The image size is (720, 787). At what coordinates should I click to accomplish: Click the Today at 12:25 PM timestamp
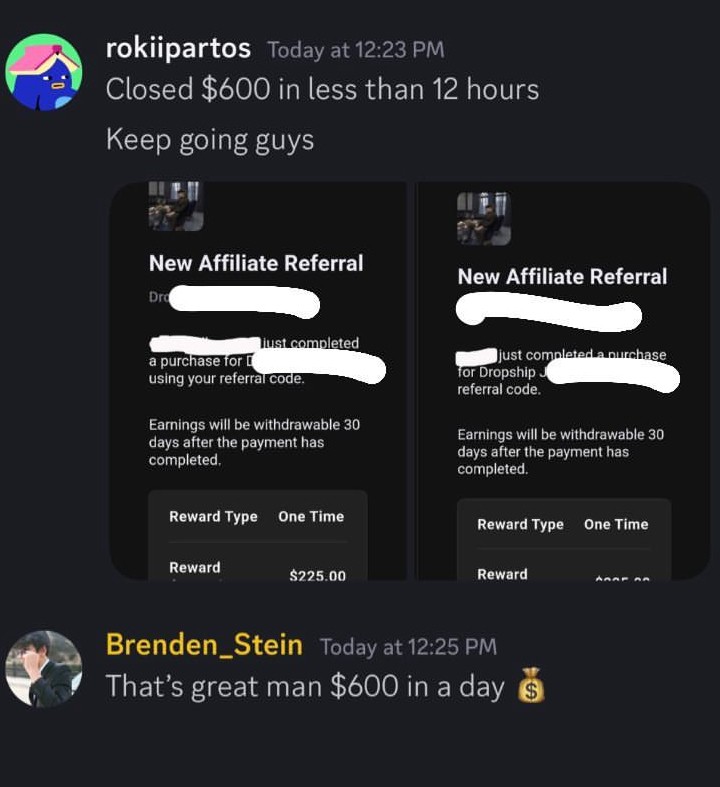pyautogui.click(x=408, y=646)
